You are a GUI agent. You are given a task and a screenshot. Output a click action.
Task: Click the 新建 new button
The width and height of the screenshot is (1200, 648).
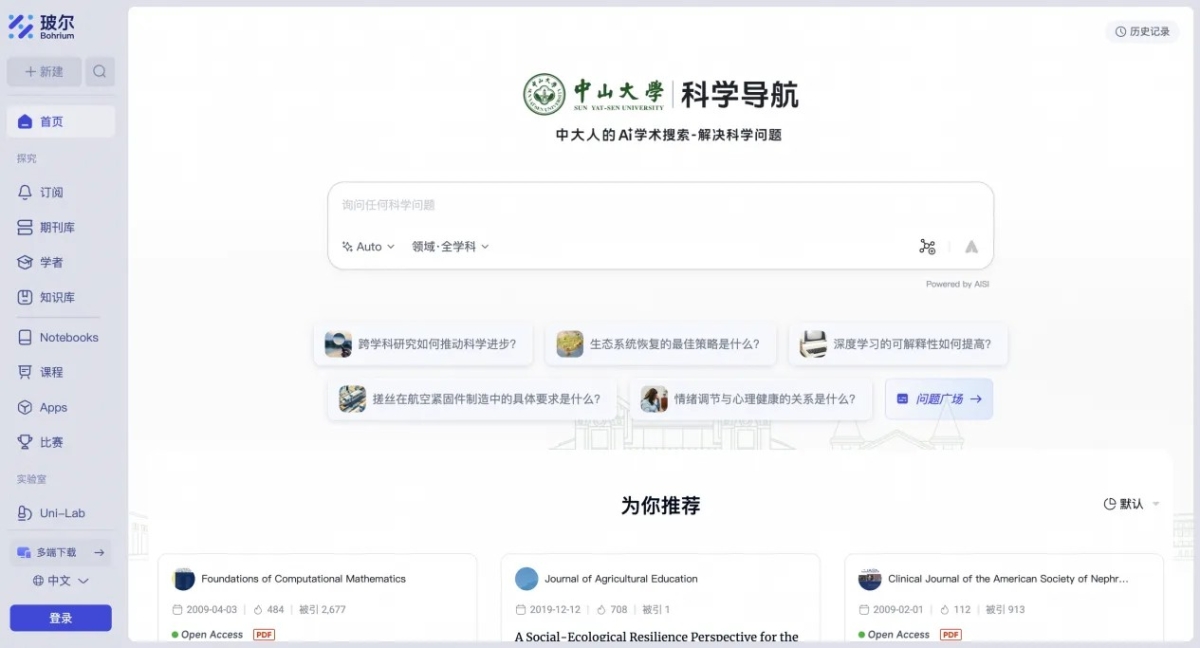pos(44,71)
